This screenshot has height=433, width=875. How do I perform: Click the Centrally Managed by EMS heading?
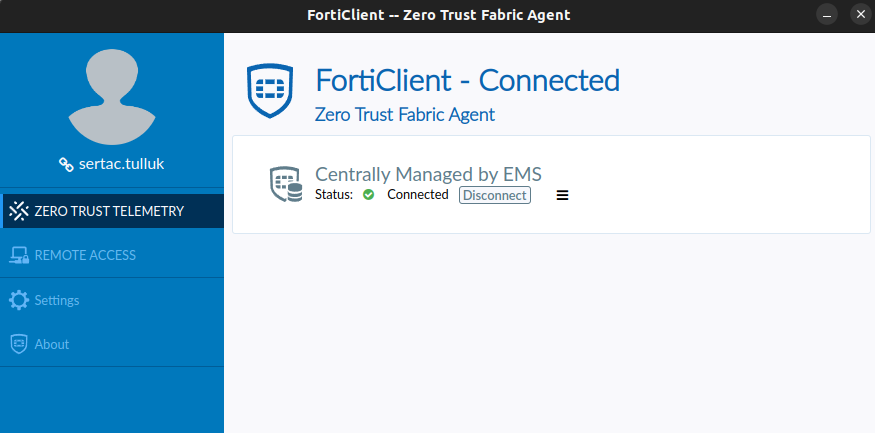428,174
